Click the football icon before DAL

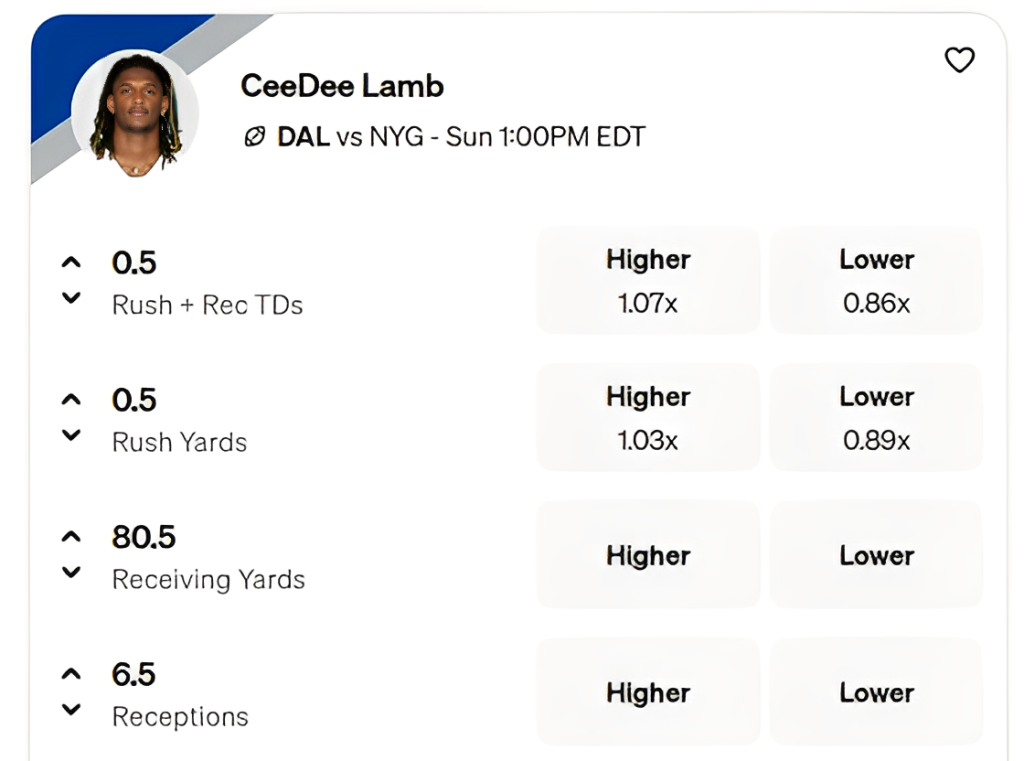tap(255, 137)
